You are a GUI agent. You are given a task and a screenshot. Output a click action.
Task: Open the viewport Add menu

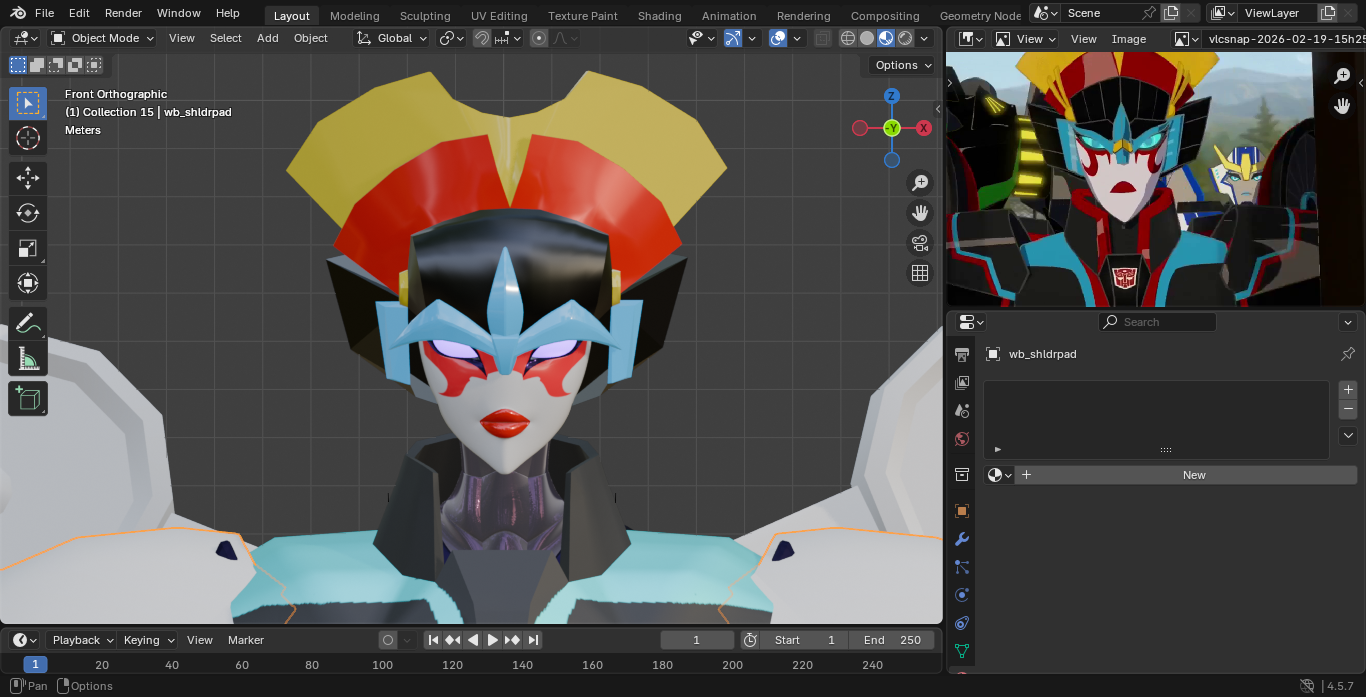tap(268, 38)
